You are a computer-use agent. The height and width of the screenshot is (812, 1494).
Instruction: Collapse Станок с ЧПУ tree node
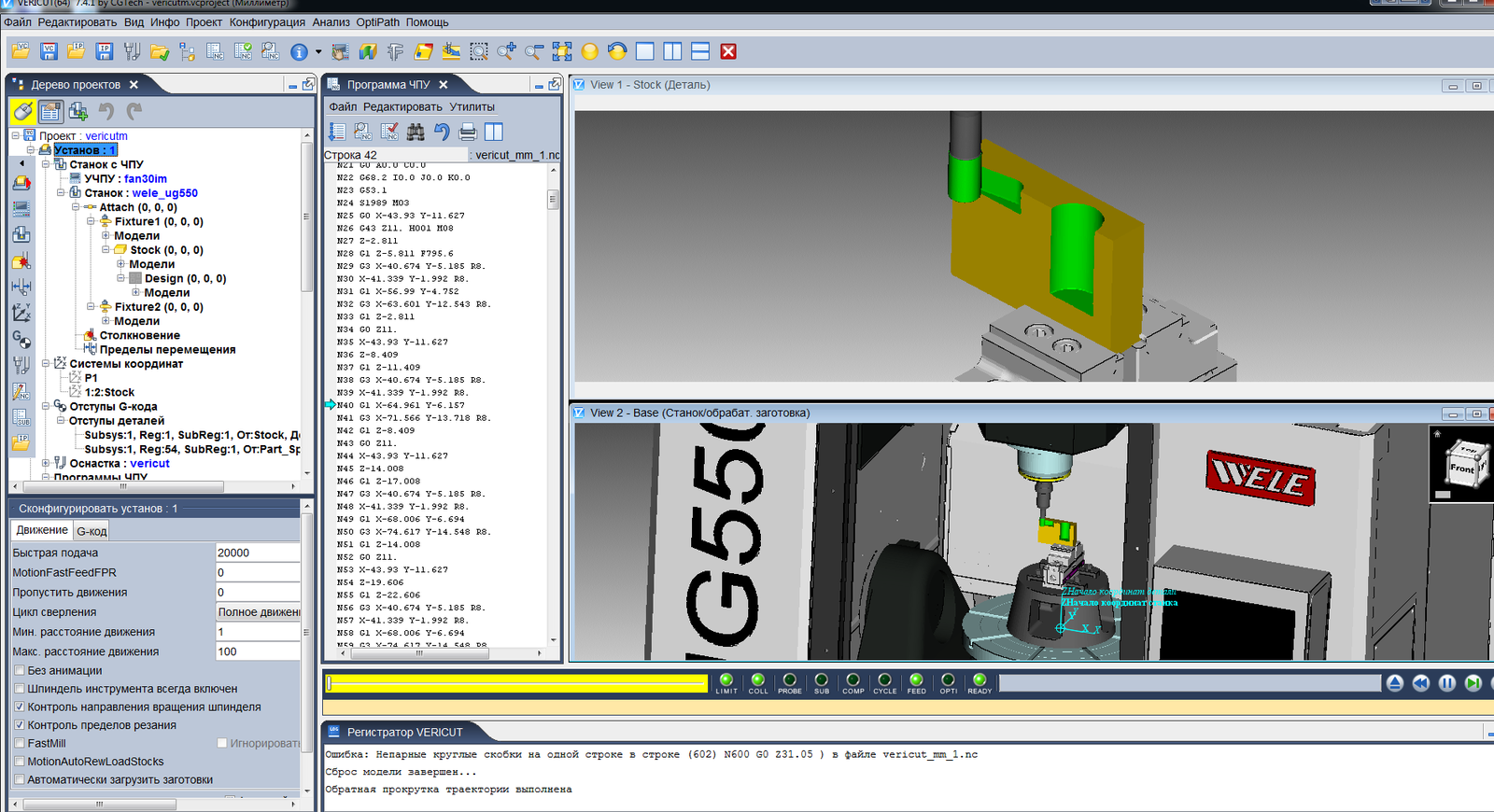click(46, 164)
